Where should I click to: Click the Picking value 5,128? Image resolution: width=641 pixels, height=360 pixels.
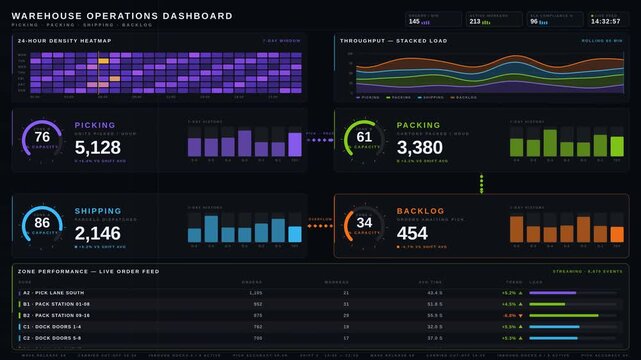[x=98, y=148]
